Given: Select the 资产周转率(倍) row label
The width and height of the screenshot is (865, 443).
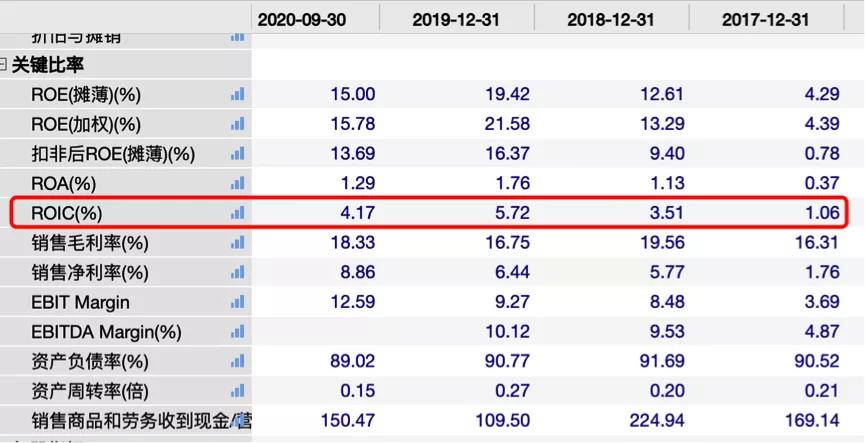Looking at the screenshot, I should 89,392.
